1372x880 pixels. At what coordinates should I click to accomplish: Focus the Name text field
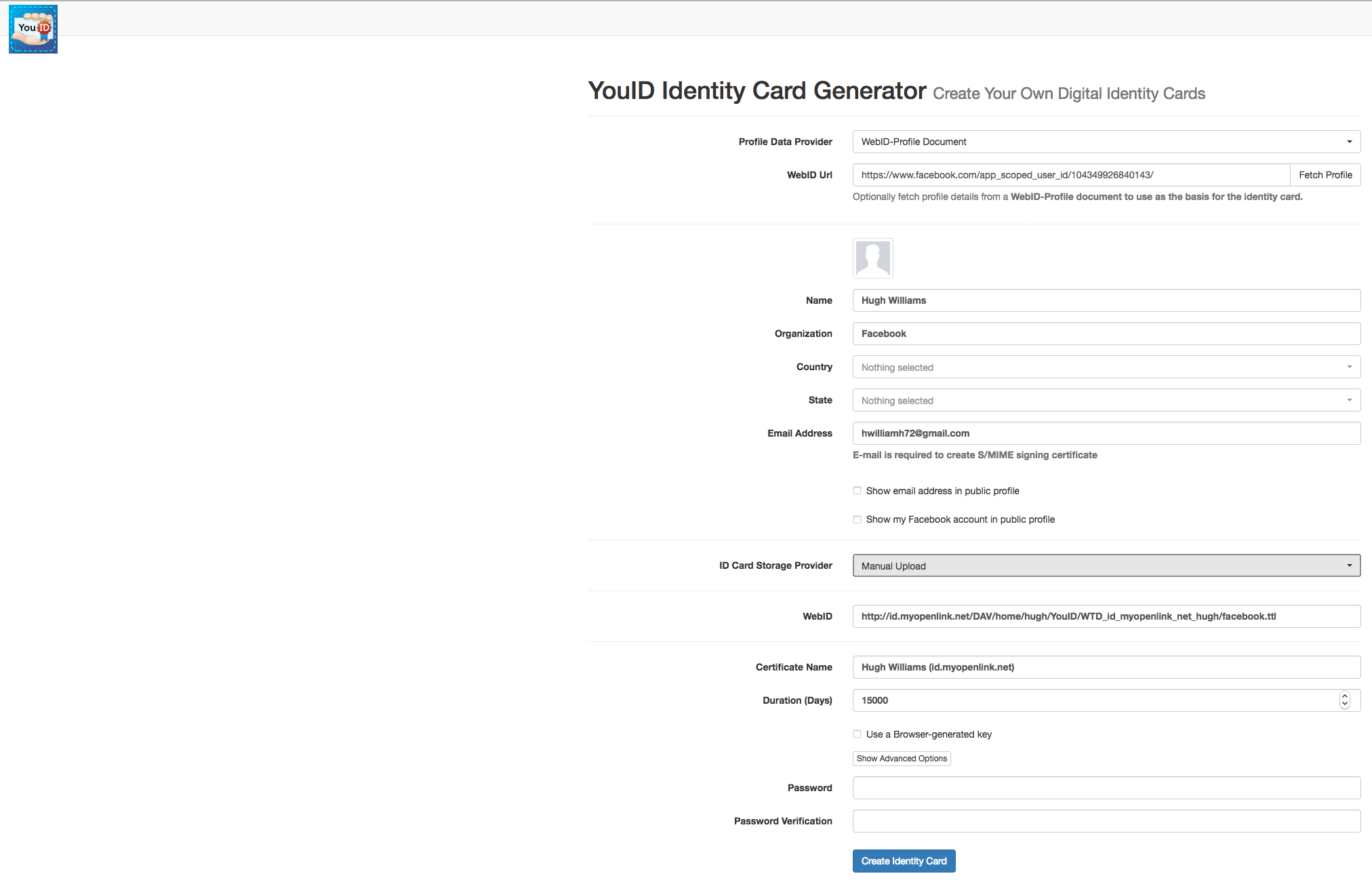pos(1106,300)
